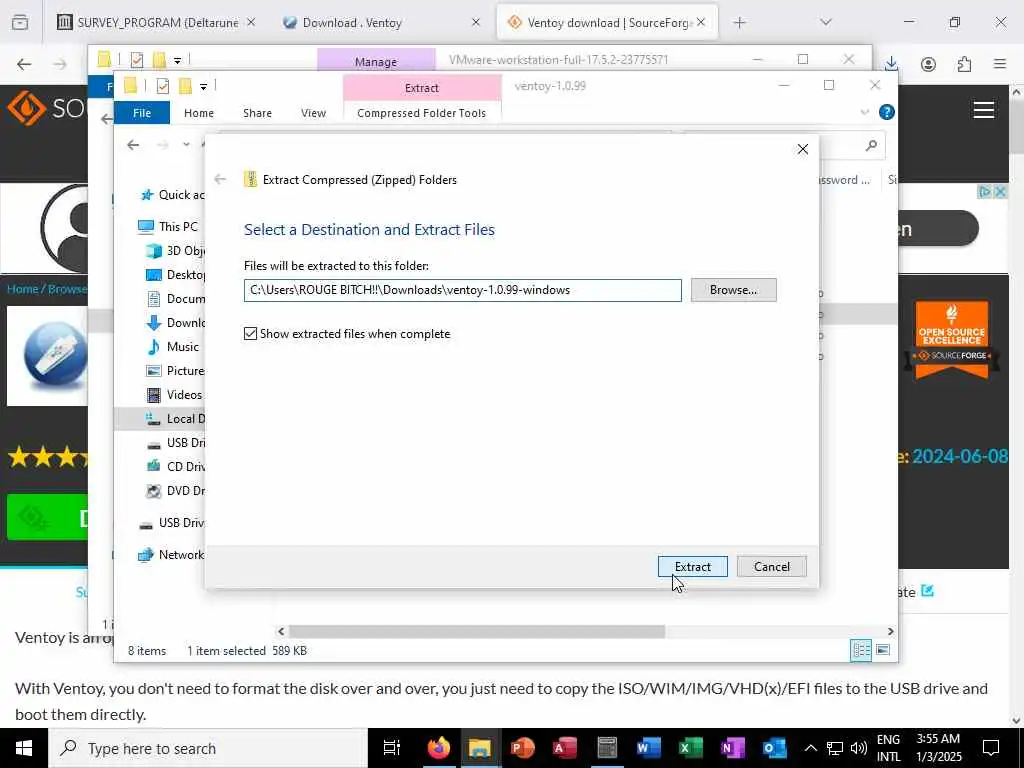Image resolution: width=1024 pixels, height=768 pixels.
Task: Click the Explorer horizontal scrollbar thumb
Action: tap(477, 632)
